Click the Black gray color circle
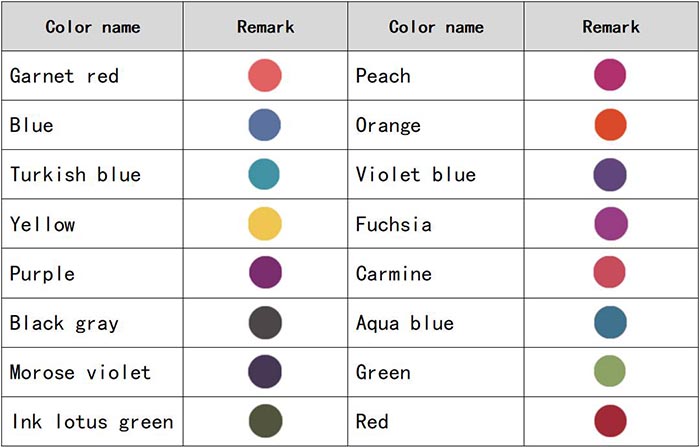The image size is (700, 447). tap(265, 322)
